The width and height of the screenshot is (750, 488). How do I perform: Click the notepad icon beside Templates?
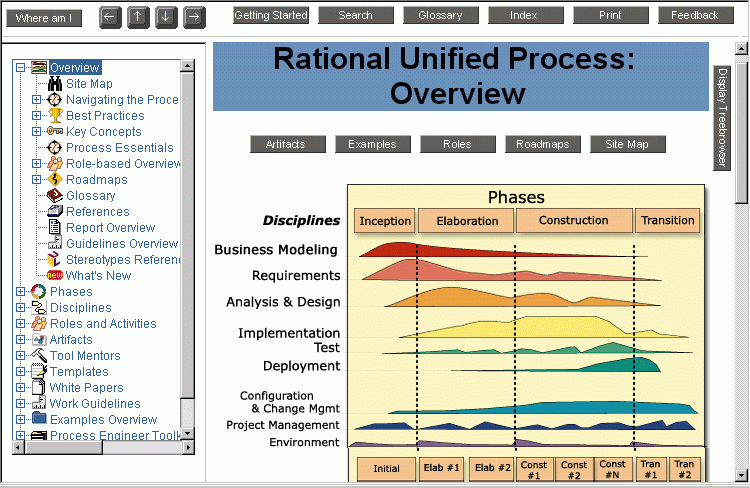39,371
